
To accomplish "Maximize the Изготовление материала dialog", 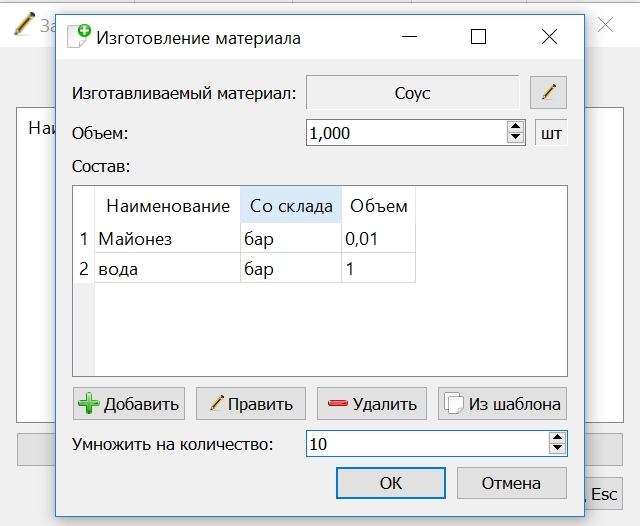I will [478, 37].
